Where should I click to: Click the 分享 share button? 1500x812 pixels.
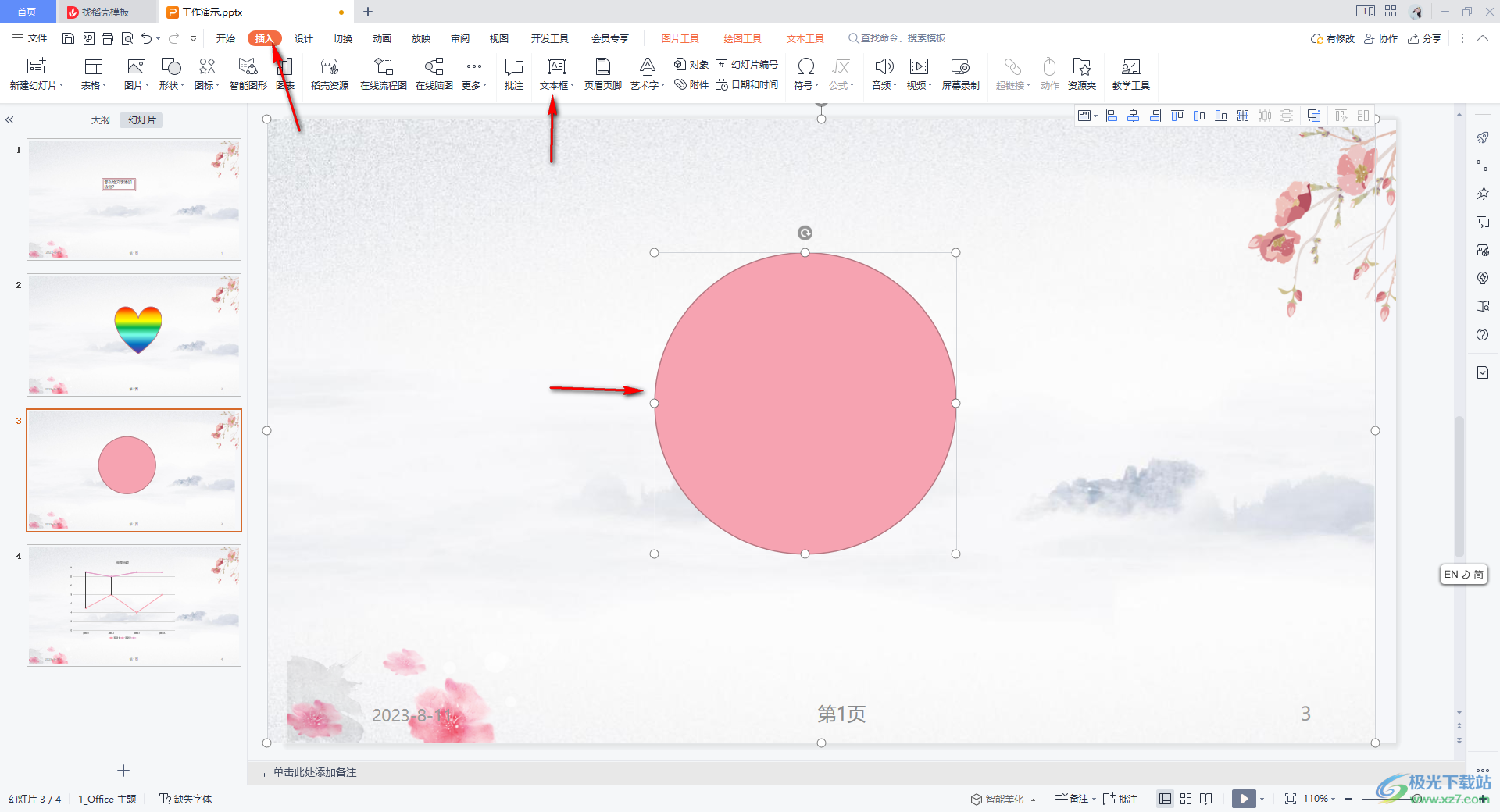pos(1424,38)
